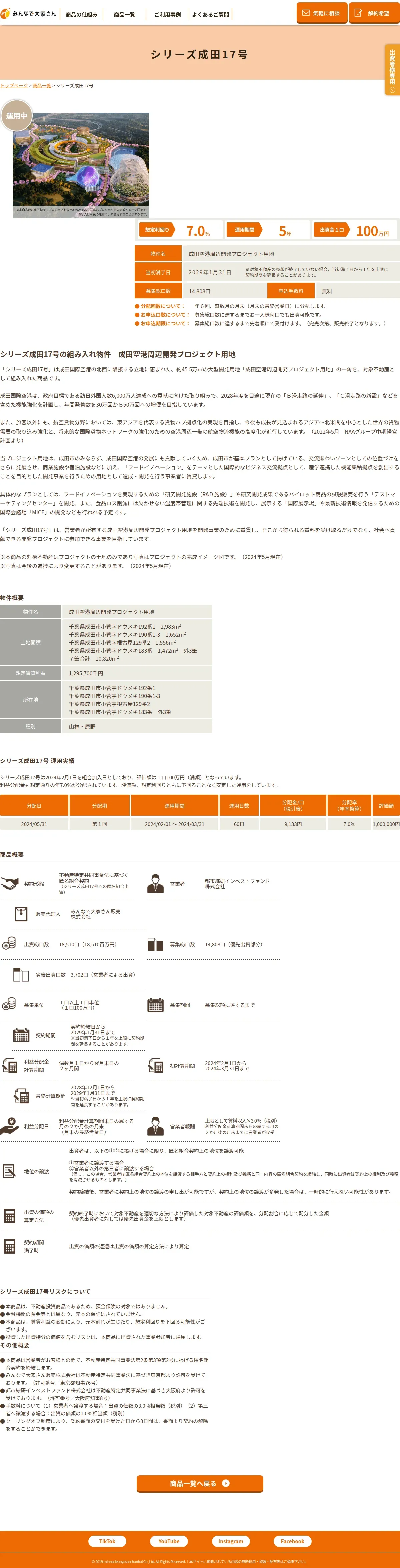Click the calculator icon beside 最終計算期間
Image resolution: width=400 pixels, height=1568 pixels.
coord(21,1096)
